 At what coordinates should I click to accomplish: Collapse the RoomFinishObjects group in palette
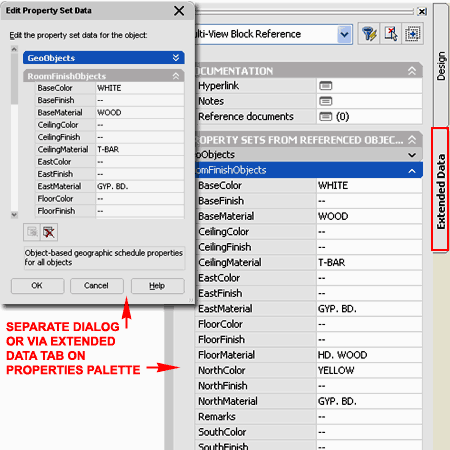point(412,171)
